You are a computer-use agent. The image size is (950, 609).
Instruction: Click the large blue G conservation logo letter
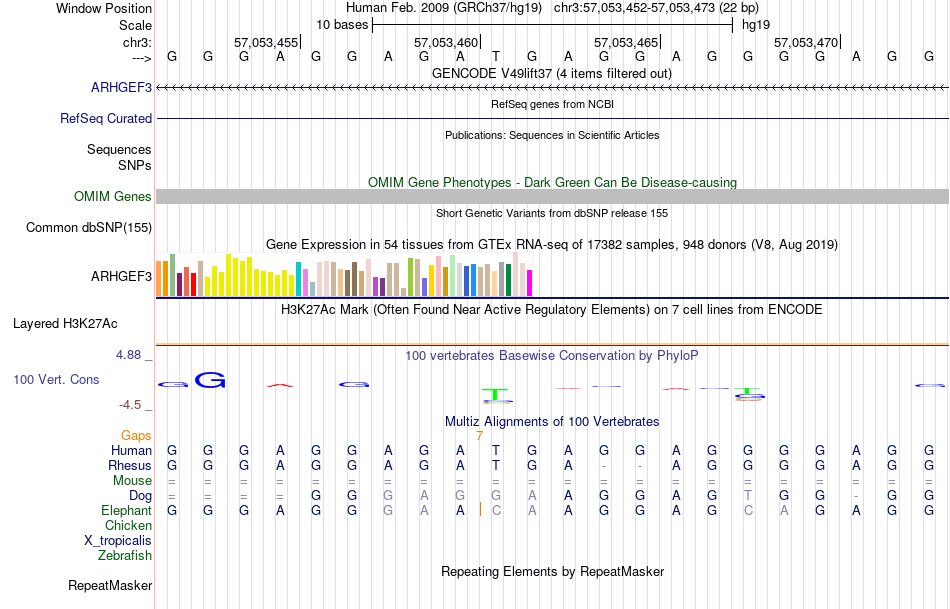pos(210,380)
